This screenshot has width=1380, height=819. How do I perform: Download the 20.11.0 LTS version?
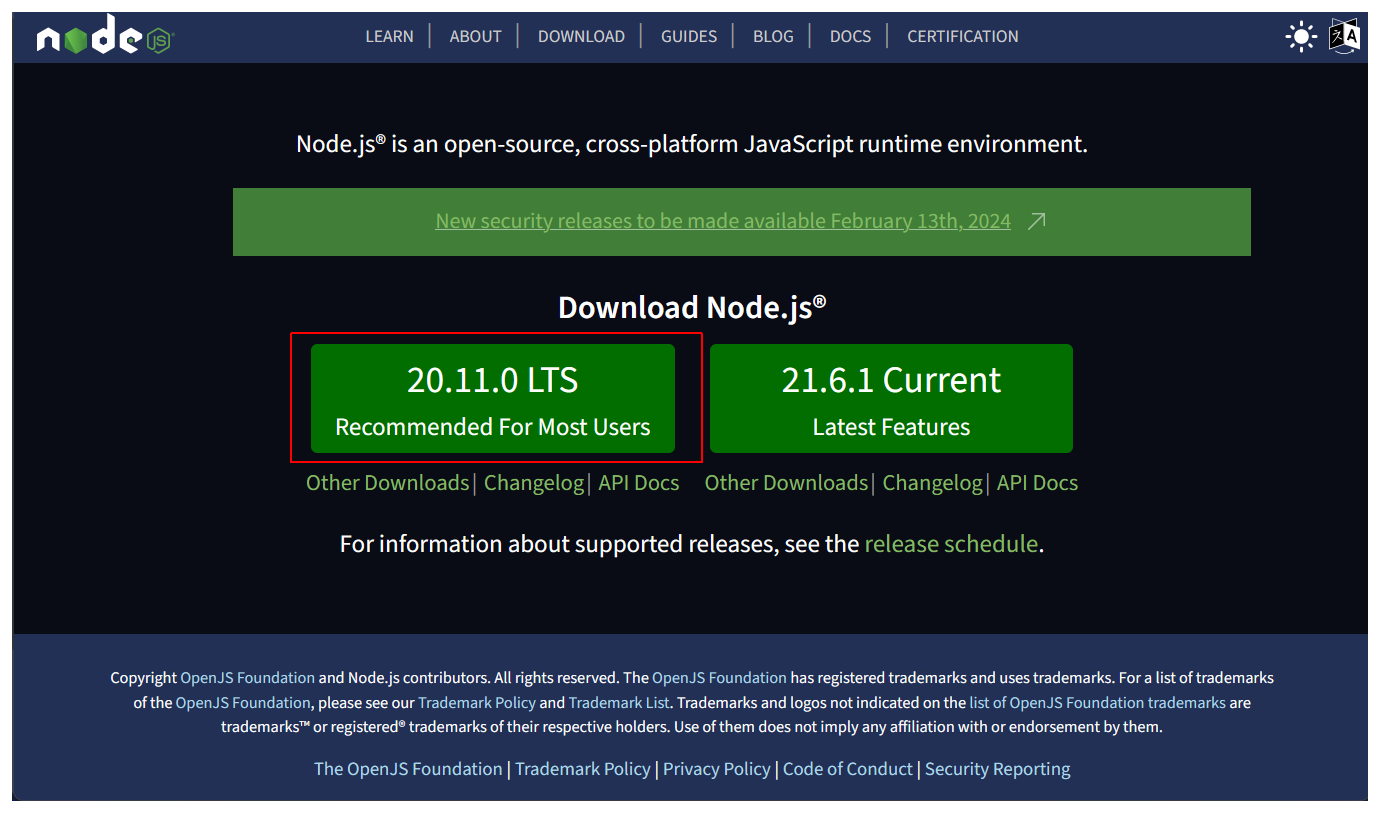tap(493, 399)
